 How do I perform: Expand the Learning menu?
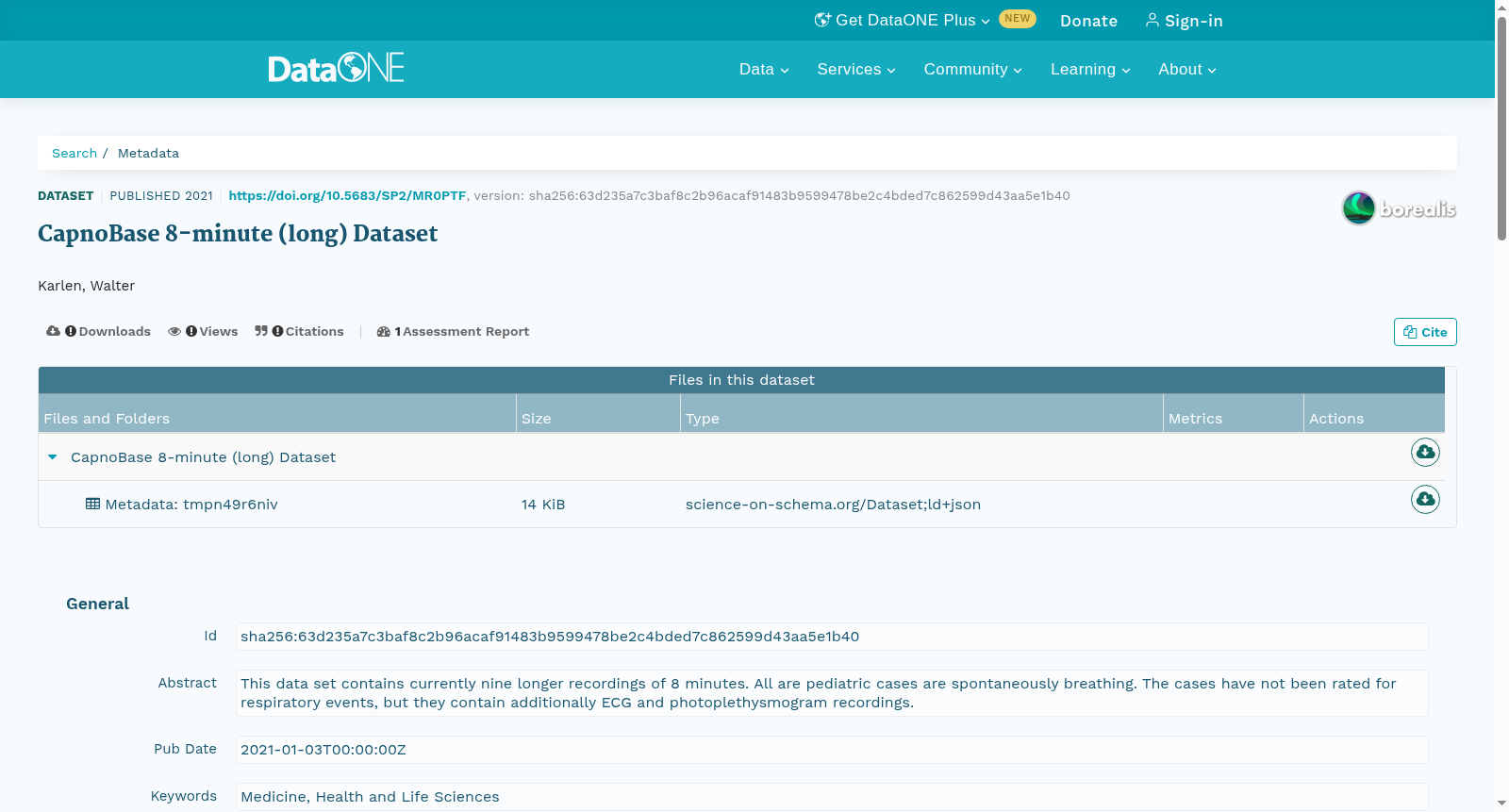[1090, 69]
